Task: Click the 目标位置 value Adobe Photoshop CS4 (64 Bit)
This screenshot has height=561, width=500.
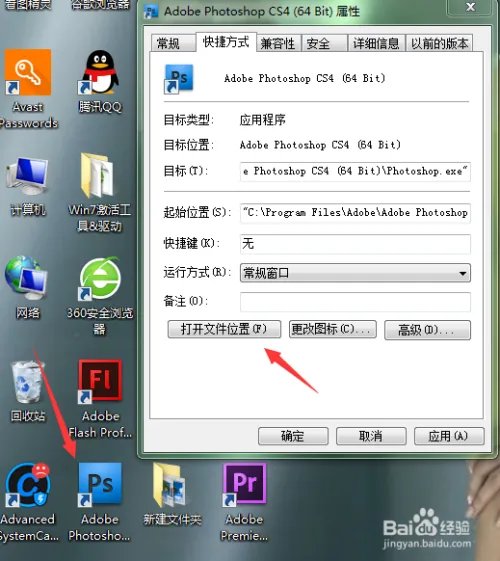Action: click(320, 145)
